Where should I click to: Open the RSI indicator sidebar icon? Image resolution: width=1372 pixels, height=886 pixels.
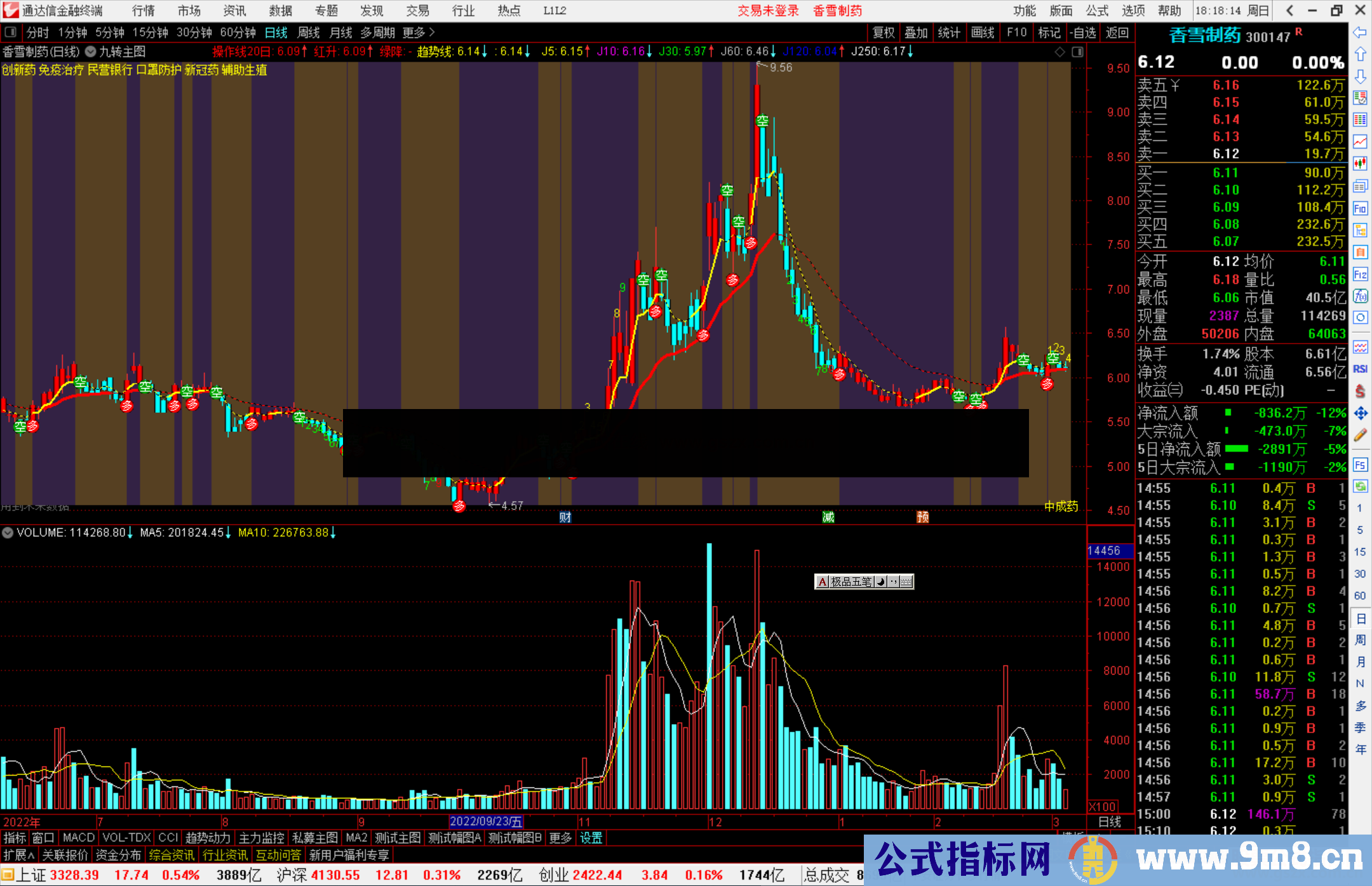click(x=1360, y=369)
